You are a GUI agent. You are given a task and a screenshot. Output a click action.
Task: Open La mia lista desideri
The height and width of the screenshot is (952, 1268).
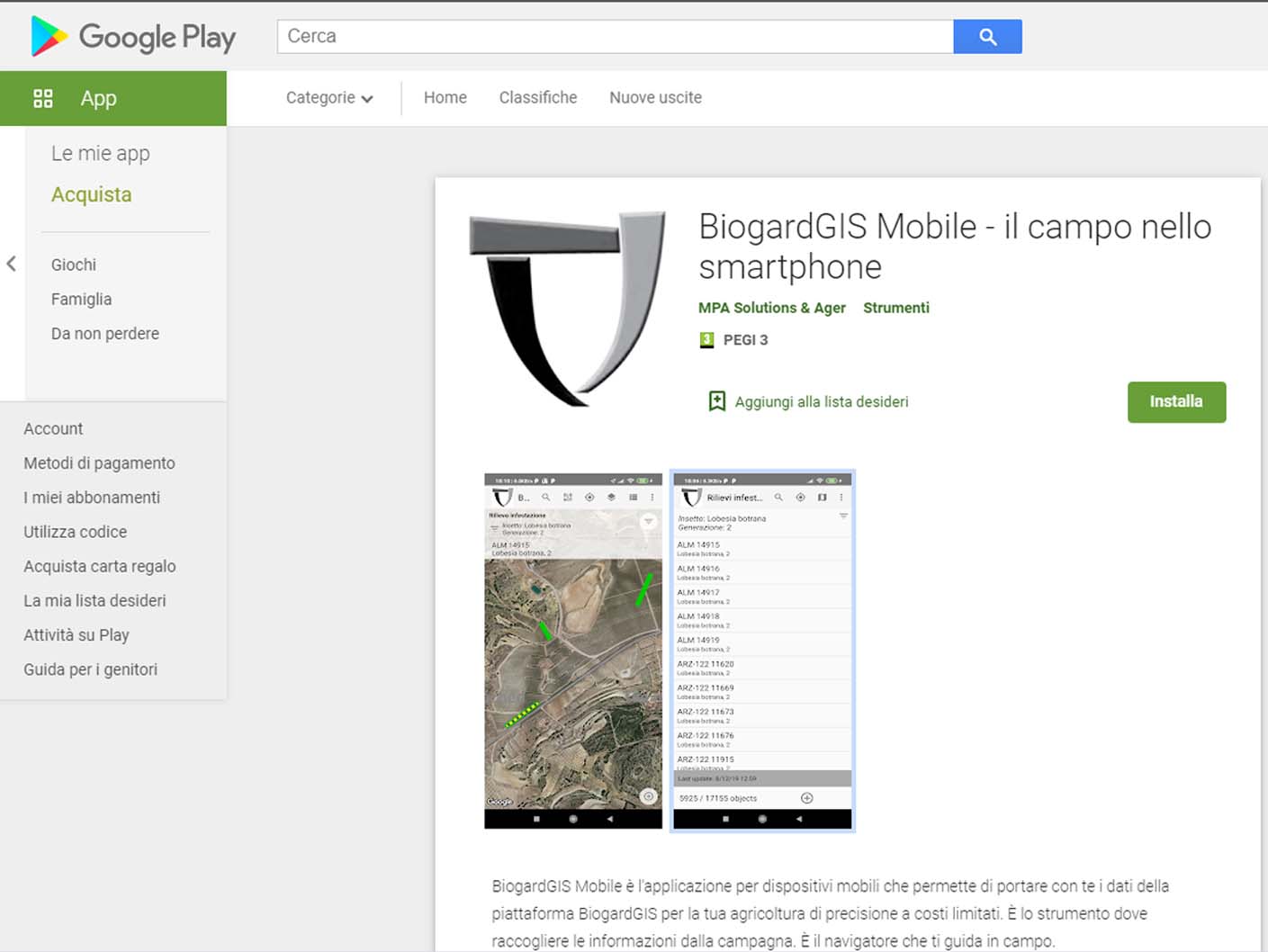point(94,601)
